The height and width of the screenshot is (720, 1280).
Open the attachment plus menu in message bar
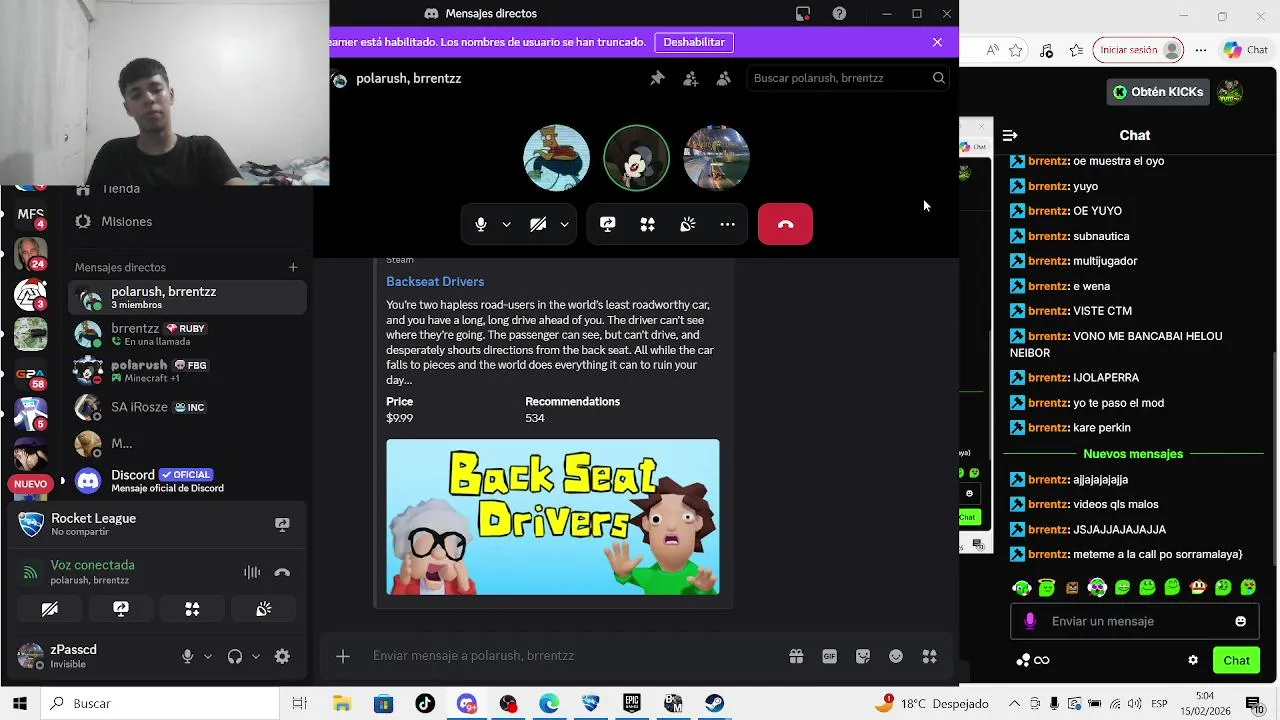pyautogui.click(x=343, y=656)
